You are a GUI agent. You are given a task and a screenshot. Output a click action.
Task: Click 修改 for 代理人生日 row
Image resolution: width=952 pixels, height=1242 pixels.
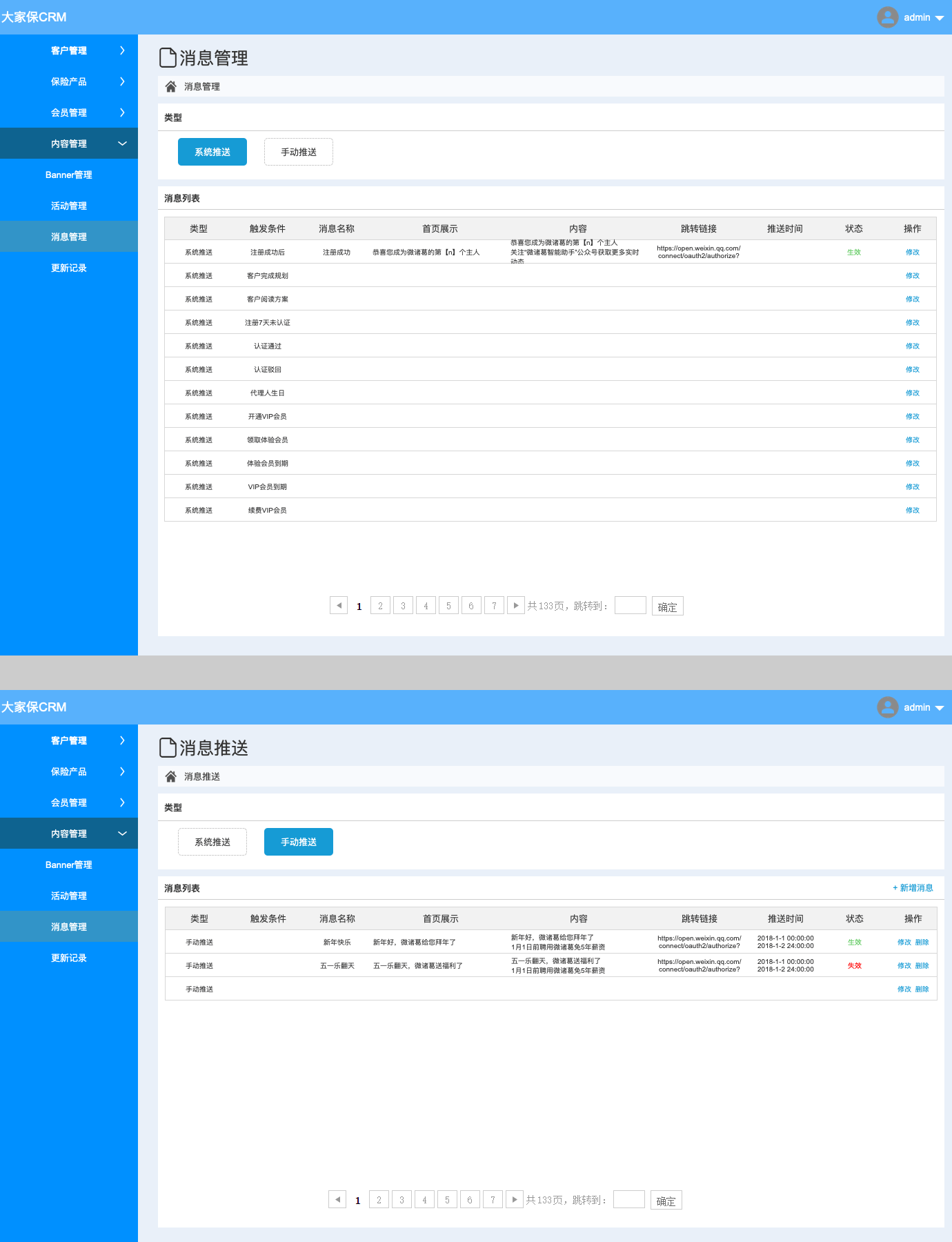[913, 393]
